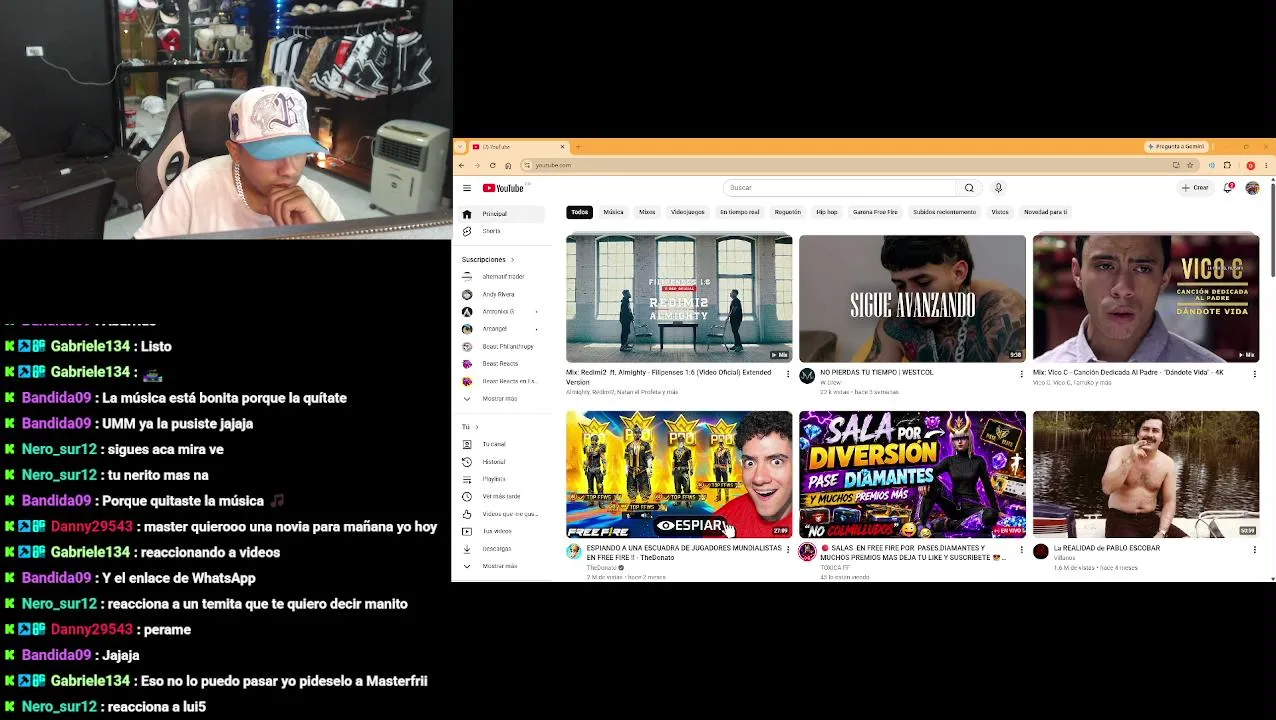The height and width of the screenshot is (720, 1276).
Task: Go back with browser back arrow
Action: coord(461,165)
